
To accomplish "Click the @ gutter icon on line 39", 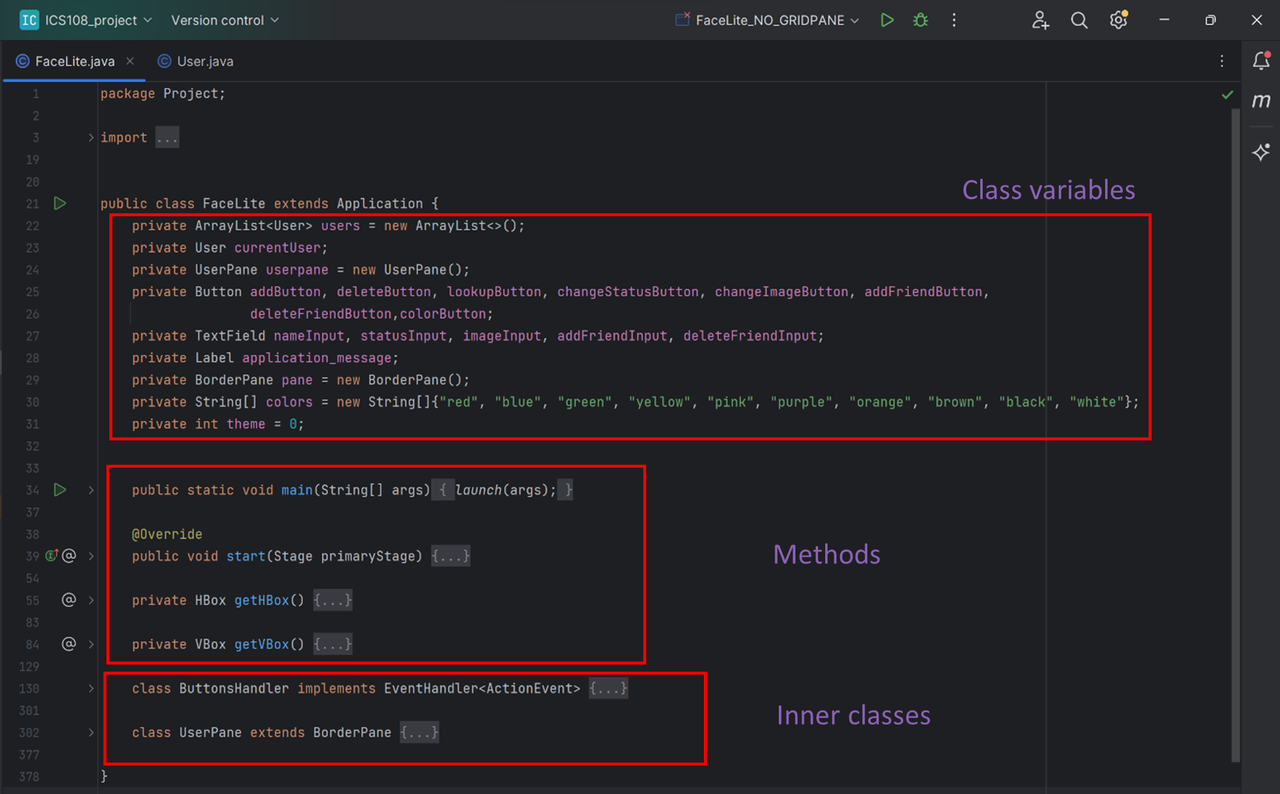I will 69,556.
